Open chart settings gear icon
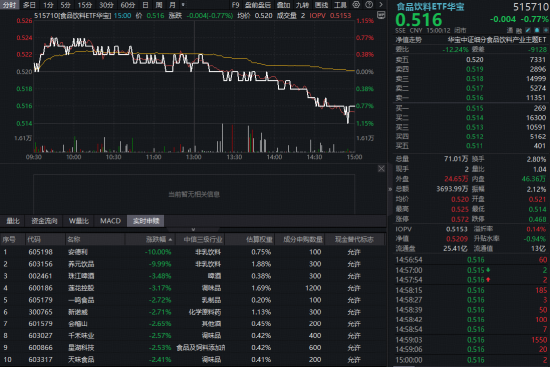This screenshot has height=367, width=550. tap(356, 5)
